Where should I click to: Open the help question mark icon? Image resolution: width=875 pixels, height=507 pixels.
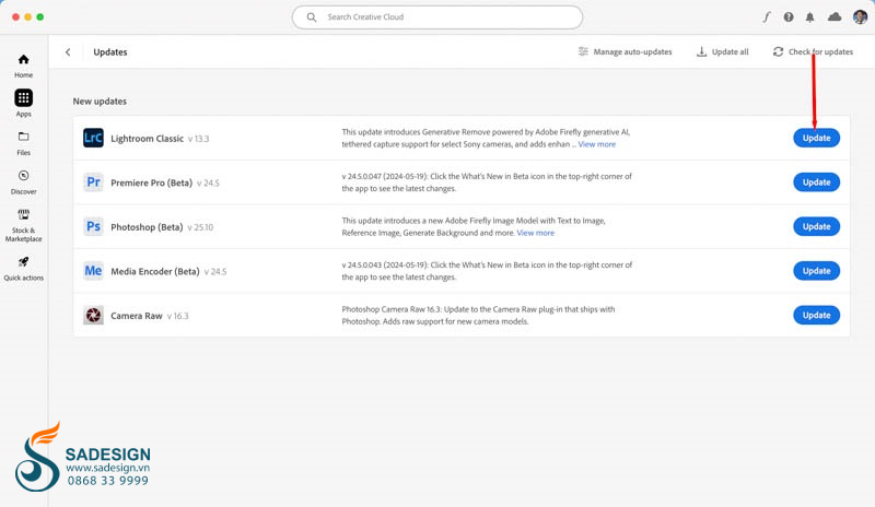coord(788,17)
